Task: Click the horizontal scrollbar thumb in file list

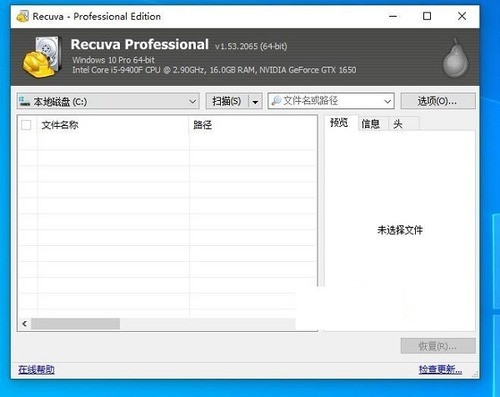Action: [x=76, y=323]
